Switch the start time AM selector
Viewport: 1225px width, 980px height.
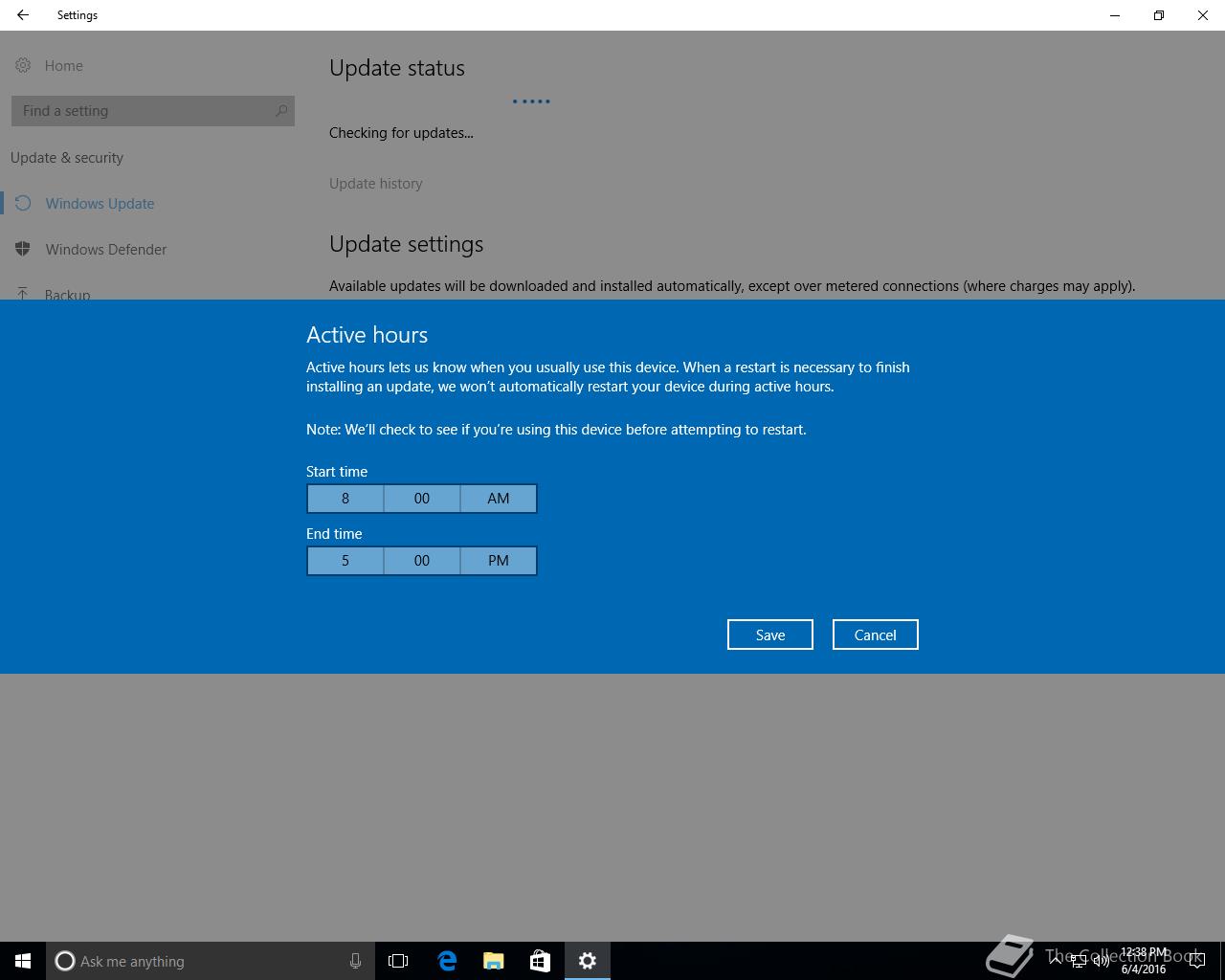pyautogui.click(x=499, y=499)
